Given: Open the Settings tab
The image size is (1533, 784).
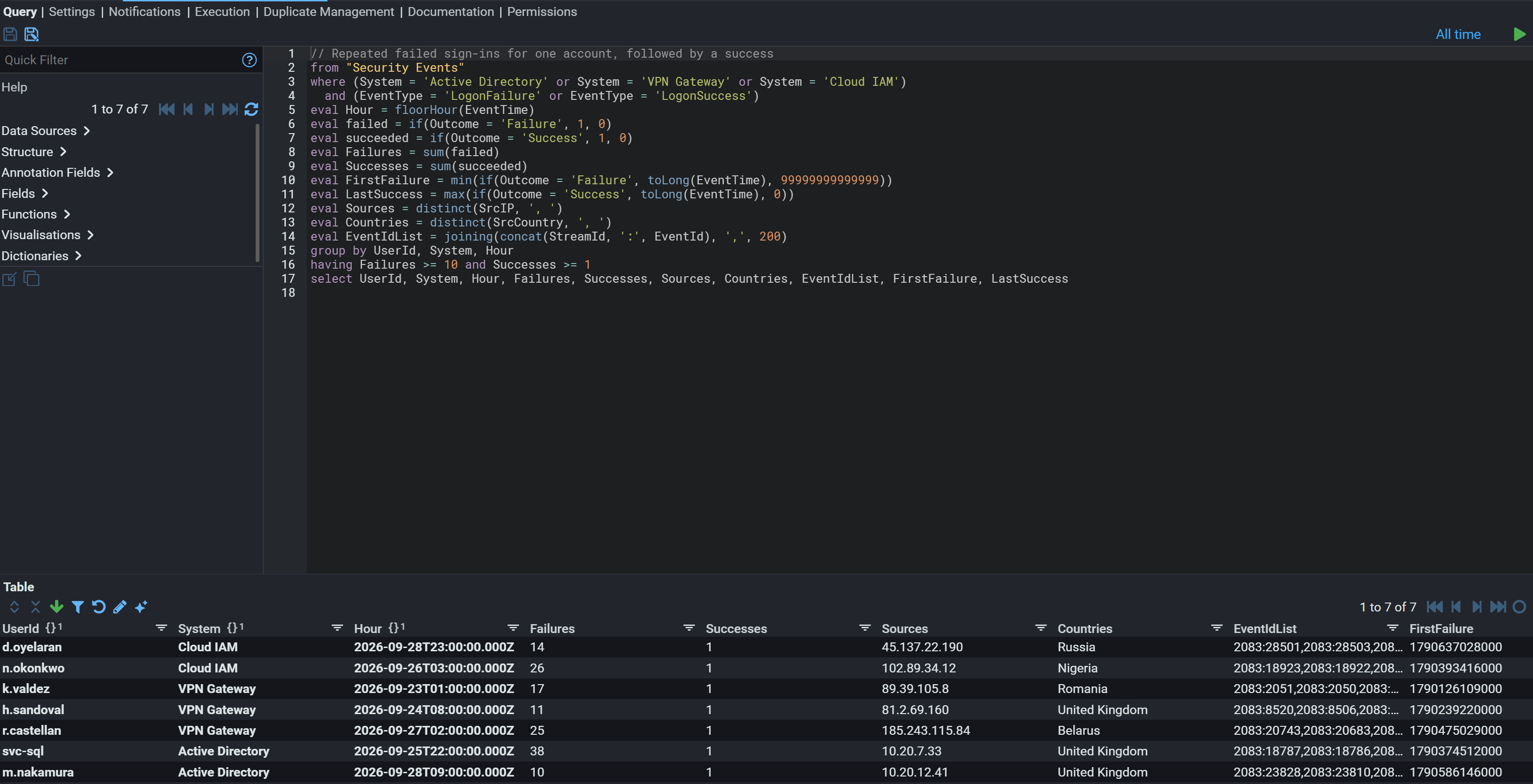Looking at the screenshot, I should click(71, 12).
